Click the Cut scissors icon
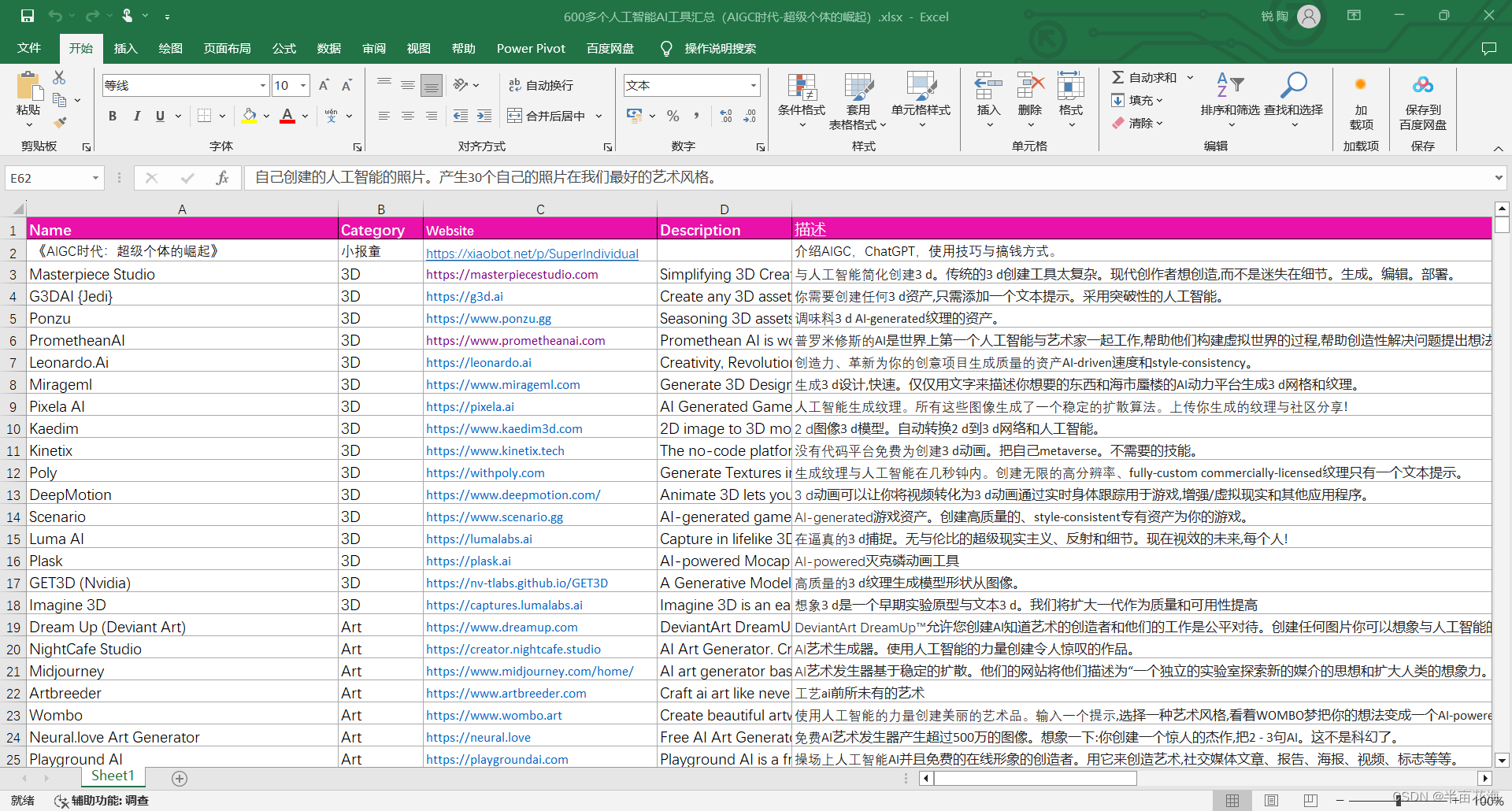The height and width of the screenshot is (811, 1512). click(x=59, y=77)
